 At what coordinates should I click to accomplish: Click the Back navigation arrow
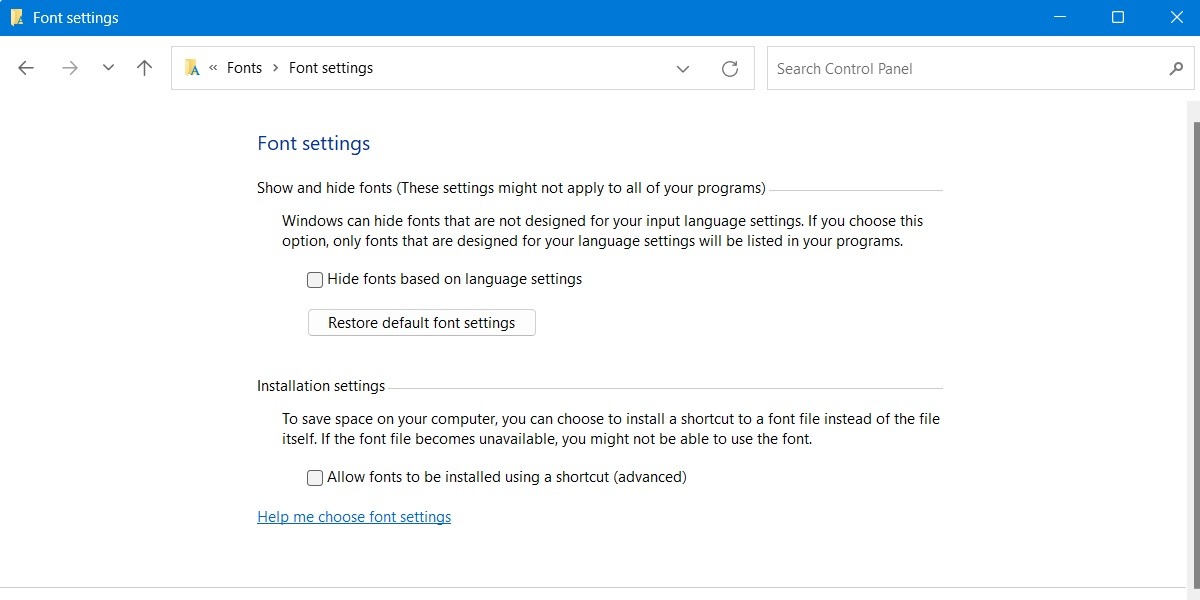click(25, 67)
